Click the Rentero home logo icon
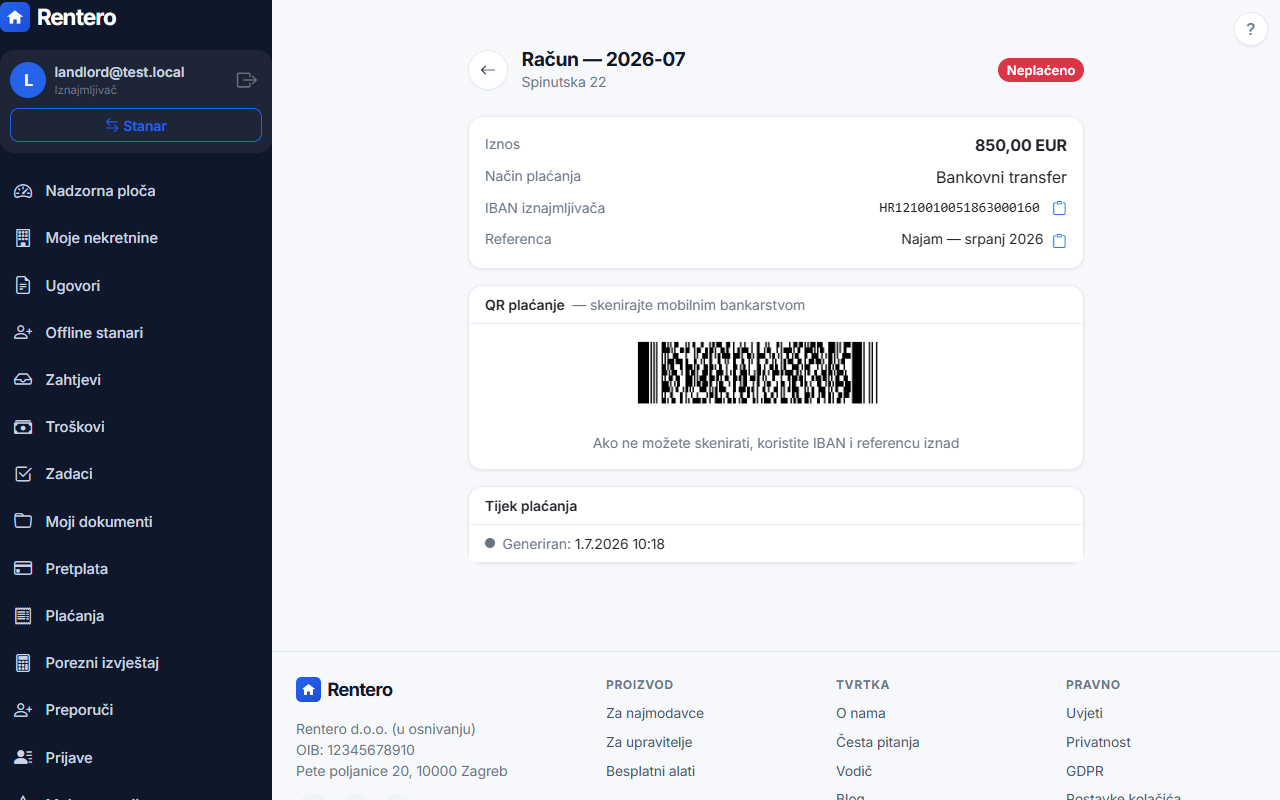Screen dimensions: 1280x800 14,17
